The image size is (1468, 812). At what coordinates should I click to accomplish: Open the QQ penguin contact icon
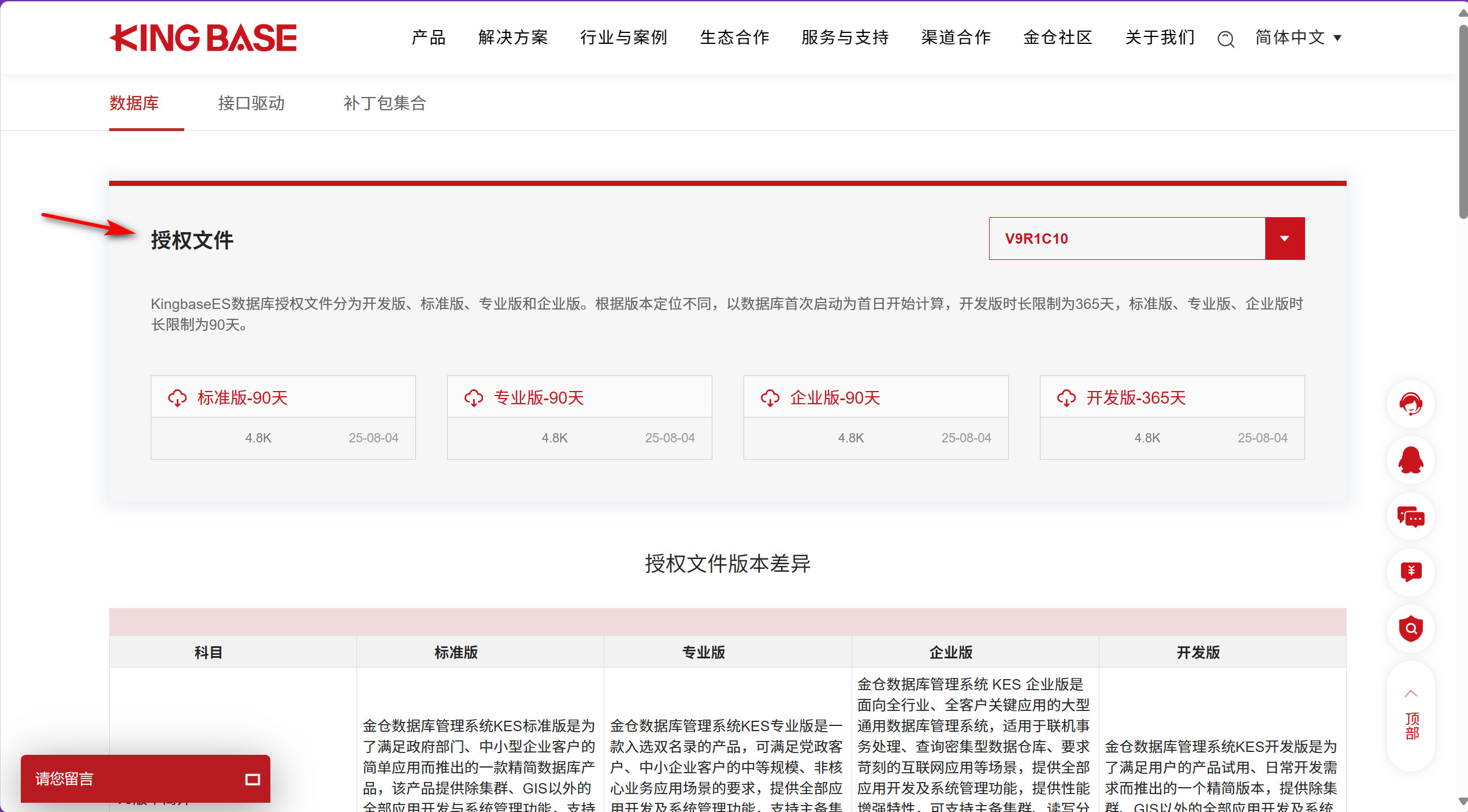point(1410,460)
